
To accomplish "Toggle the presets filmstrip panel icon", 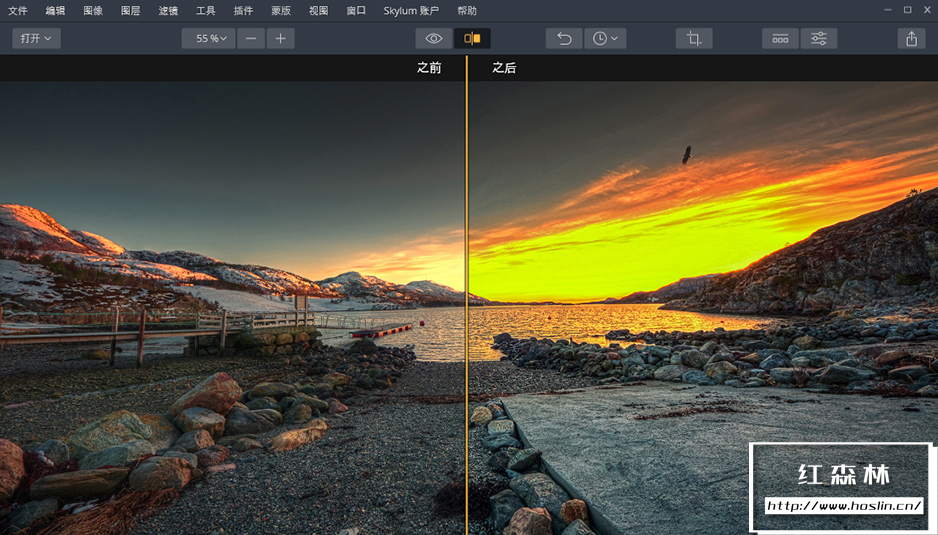I will point(780,38).
